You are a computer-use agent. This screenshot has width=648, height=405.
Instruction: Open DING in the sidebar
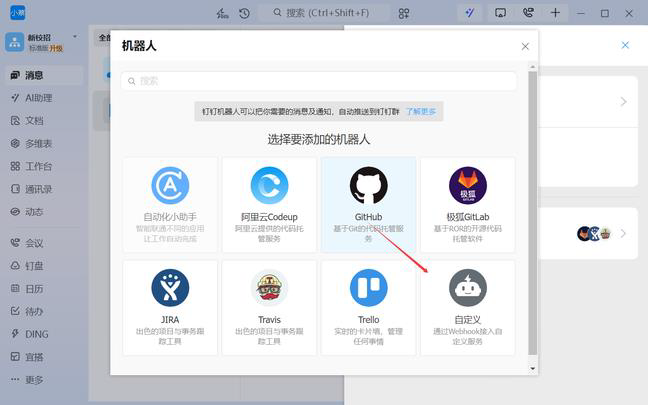(x=44, y=334)
